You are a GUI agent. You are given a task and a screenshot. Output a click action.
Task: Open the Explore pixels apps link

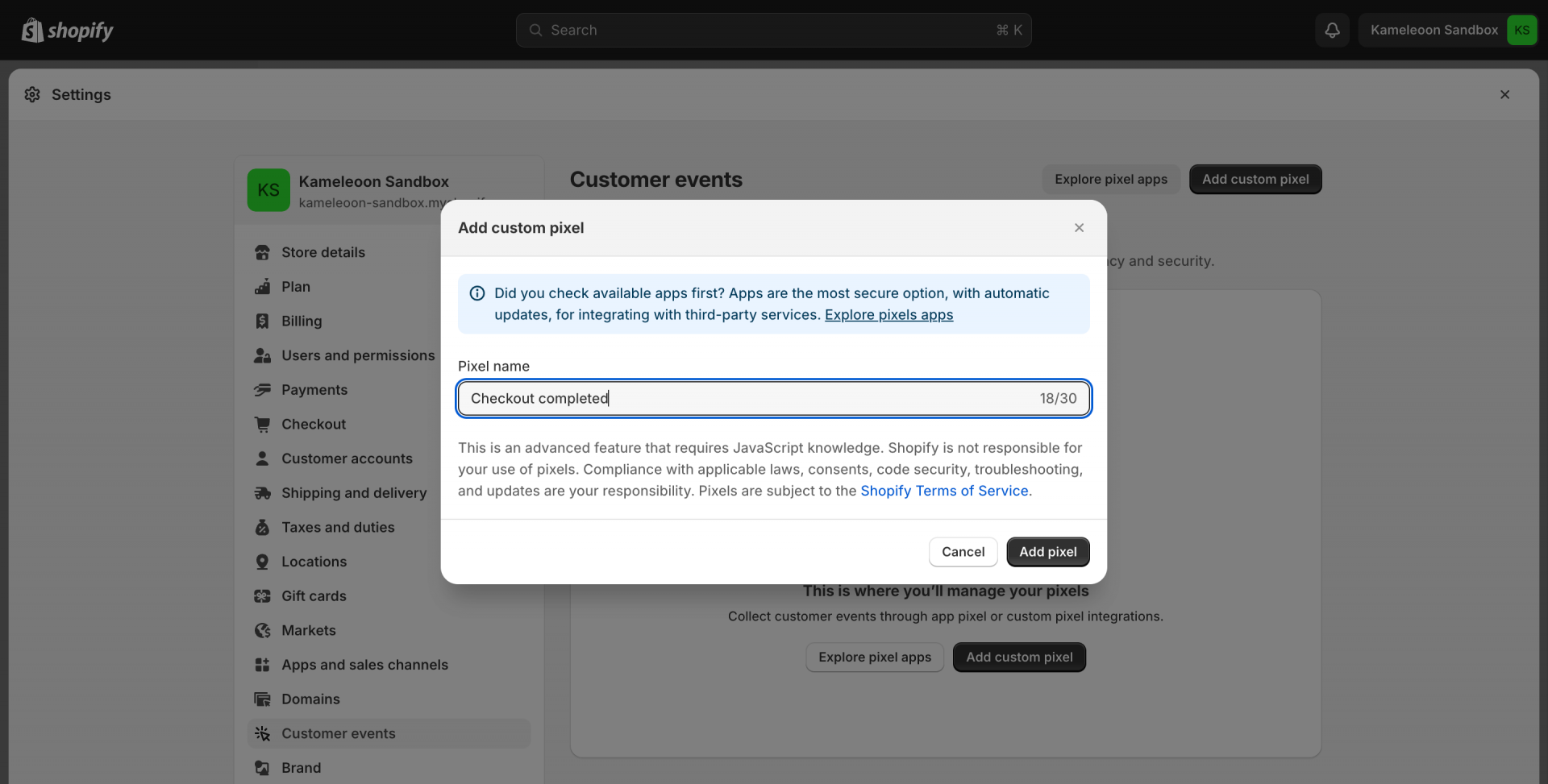888,315
